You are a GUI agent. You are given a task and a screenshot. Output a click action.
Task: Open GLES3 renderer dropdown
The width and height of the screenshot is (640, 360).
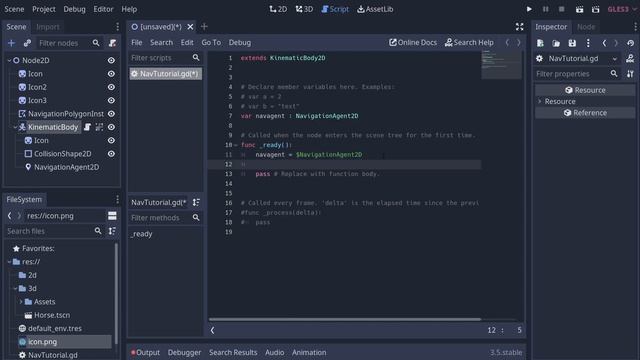622,9
